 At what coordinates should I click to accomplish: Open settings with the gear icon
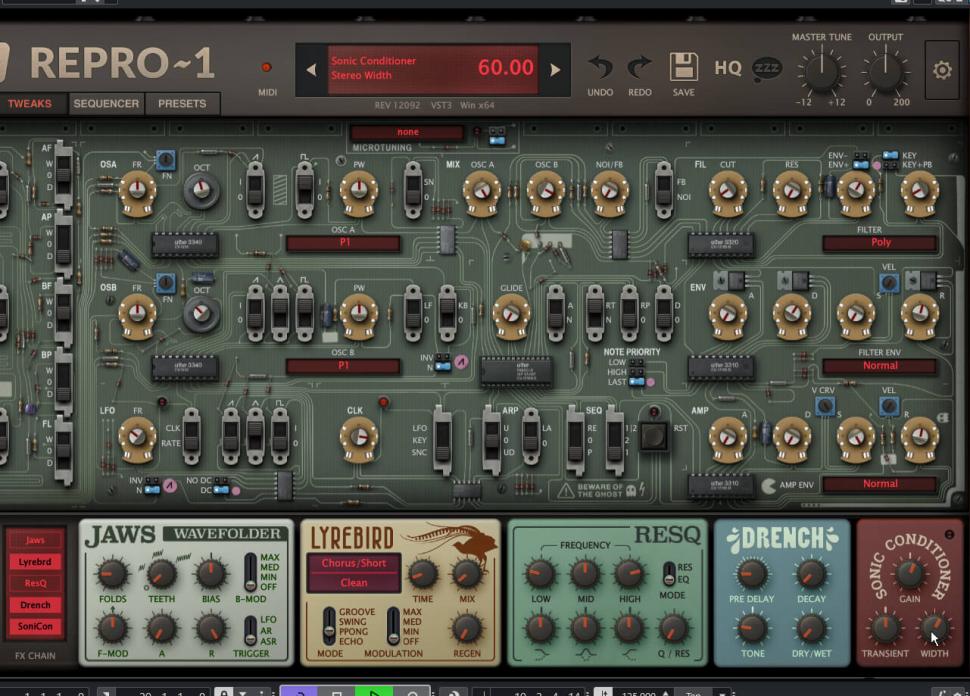[x=940, y=70]
